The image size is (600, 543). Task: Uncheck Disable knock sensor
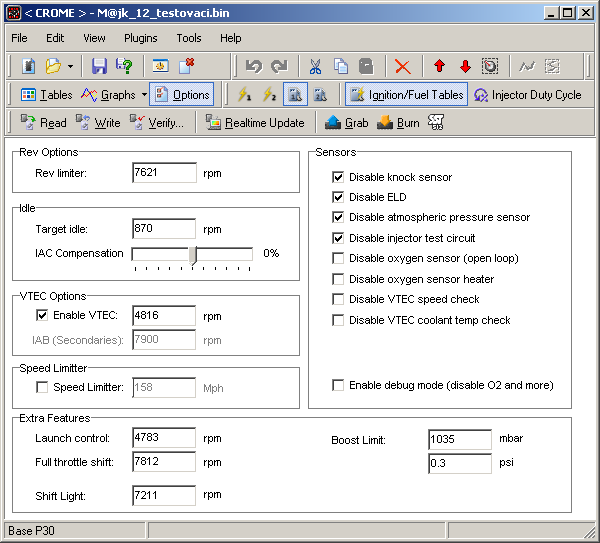point(338,177)
